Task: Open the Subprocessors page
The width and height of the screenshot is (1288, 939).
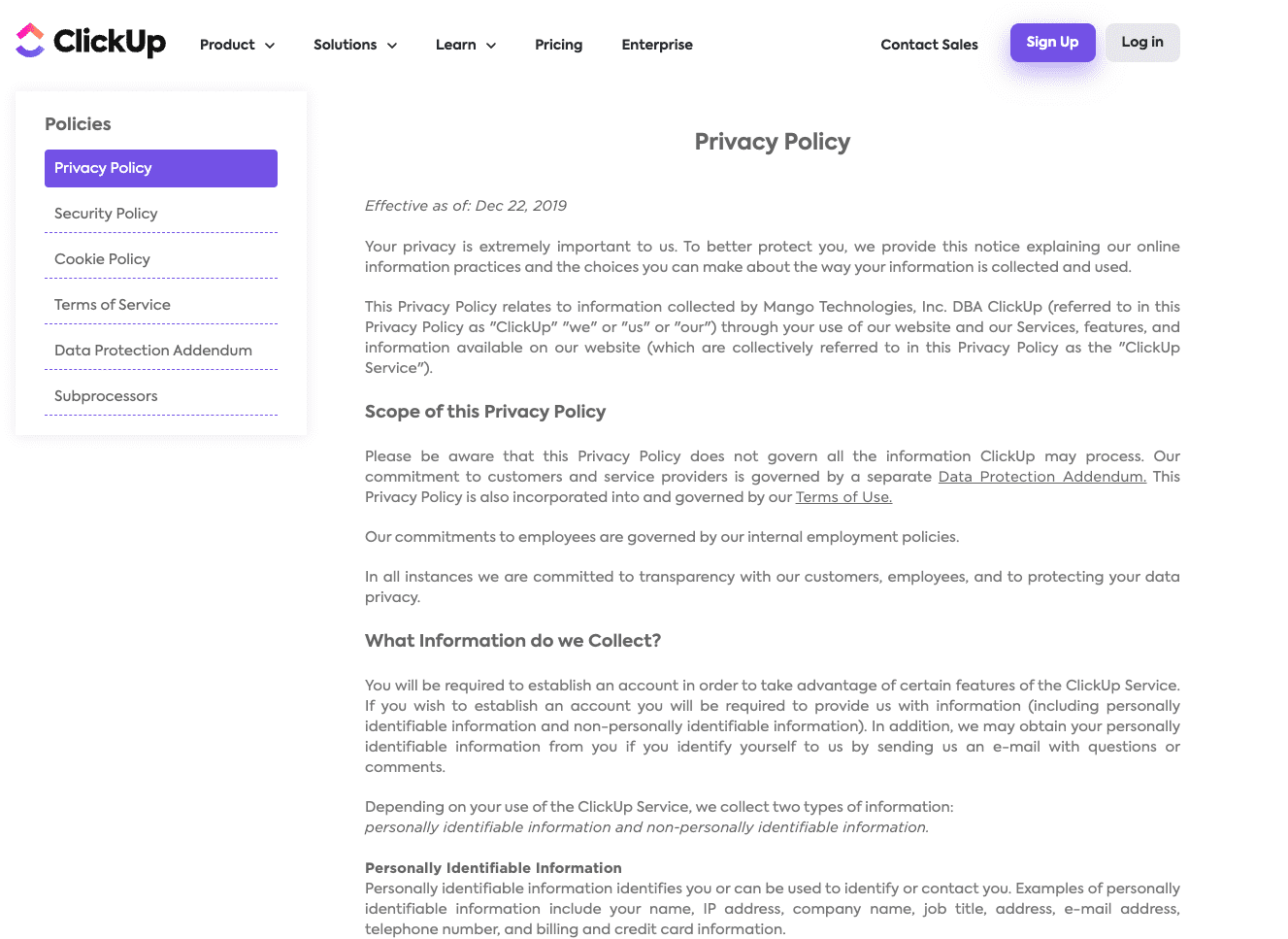Action: pos(106,395)
